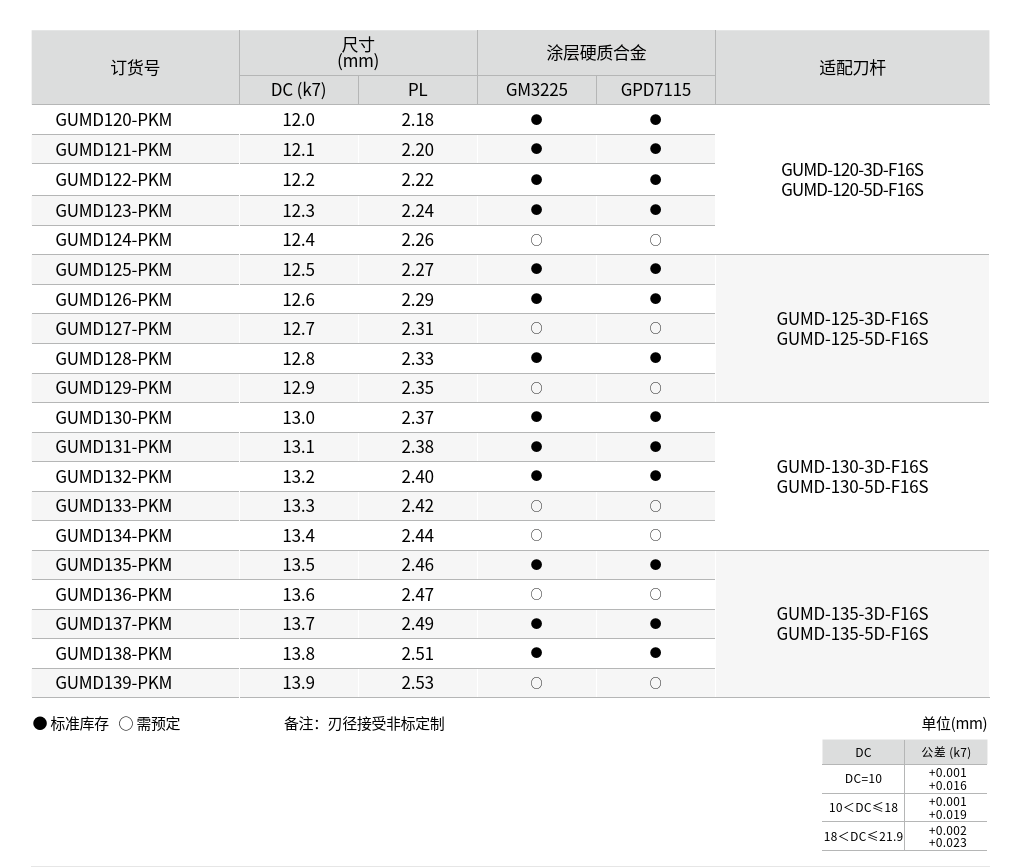Click the hollow circle legend icon beside 需预定
The width and height of the screenshot is (1021, 867).
[x=126, y=723]
